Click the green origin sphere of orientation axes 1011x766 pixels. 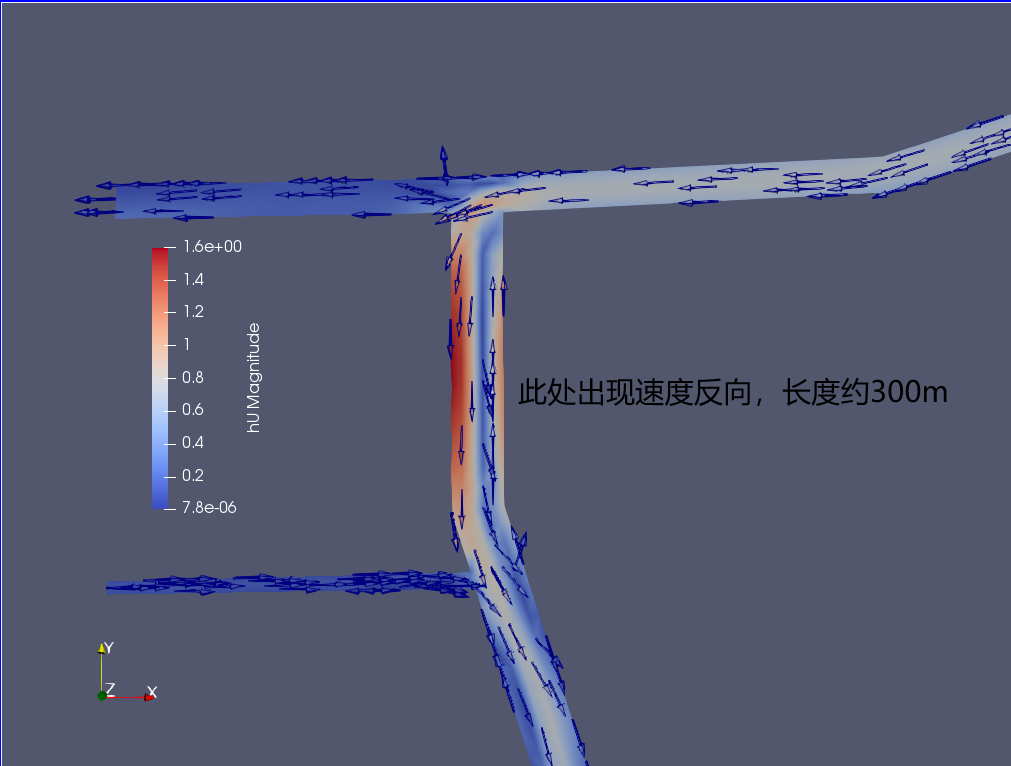(x=102, y=695)
